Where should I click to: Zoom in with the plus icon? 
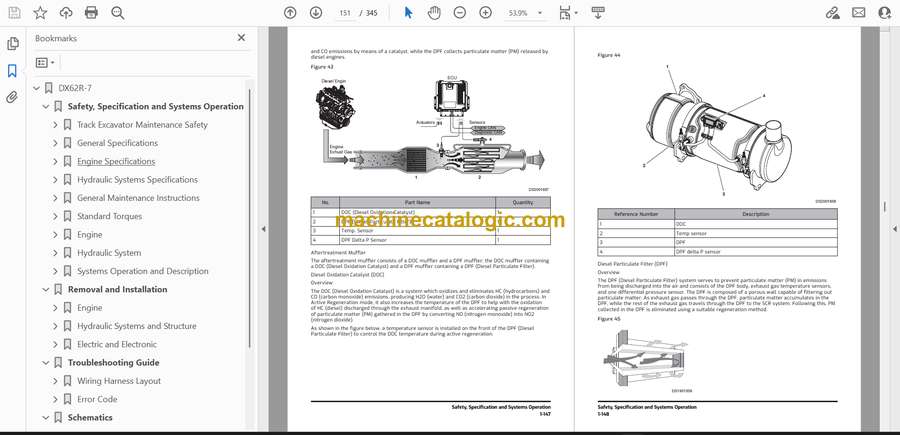(x=486, y=13)
